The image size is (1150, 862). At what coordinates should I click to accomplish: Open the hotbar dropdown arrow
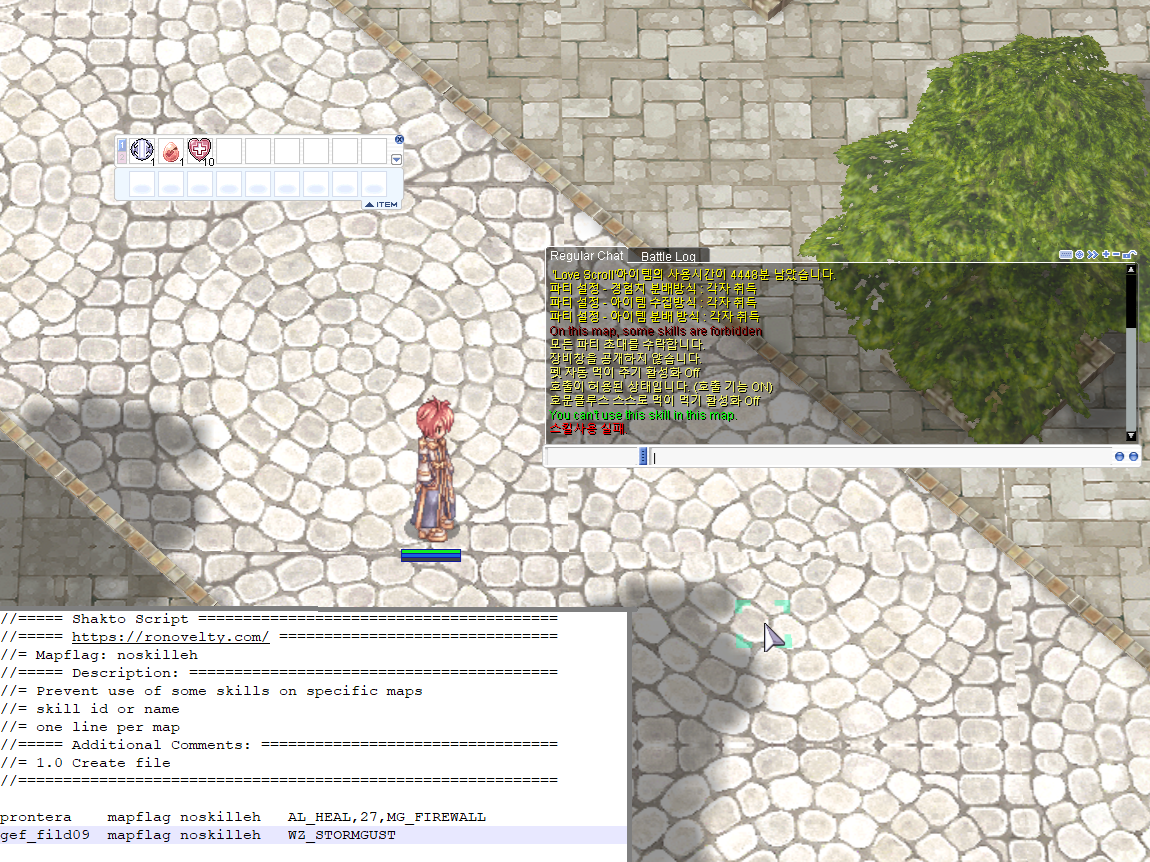(396, 159)
